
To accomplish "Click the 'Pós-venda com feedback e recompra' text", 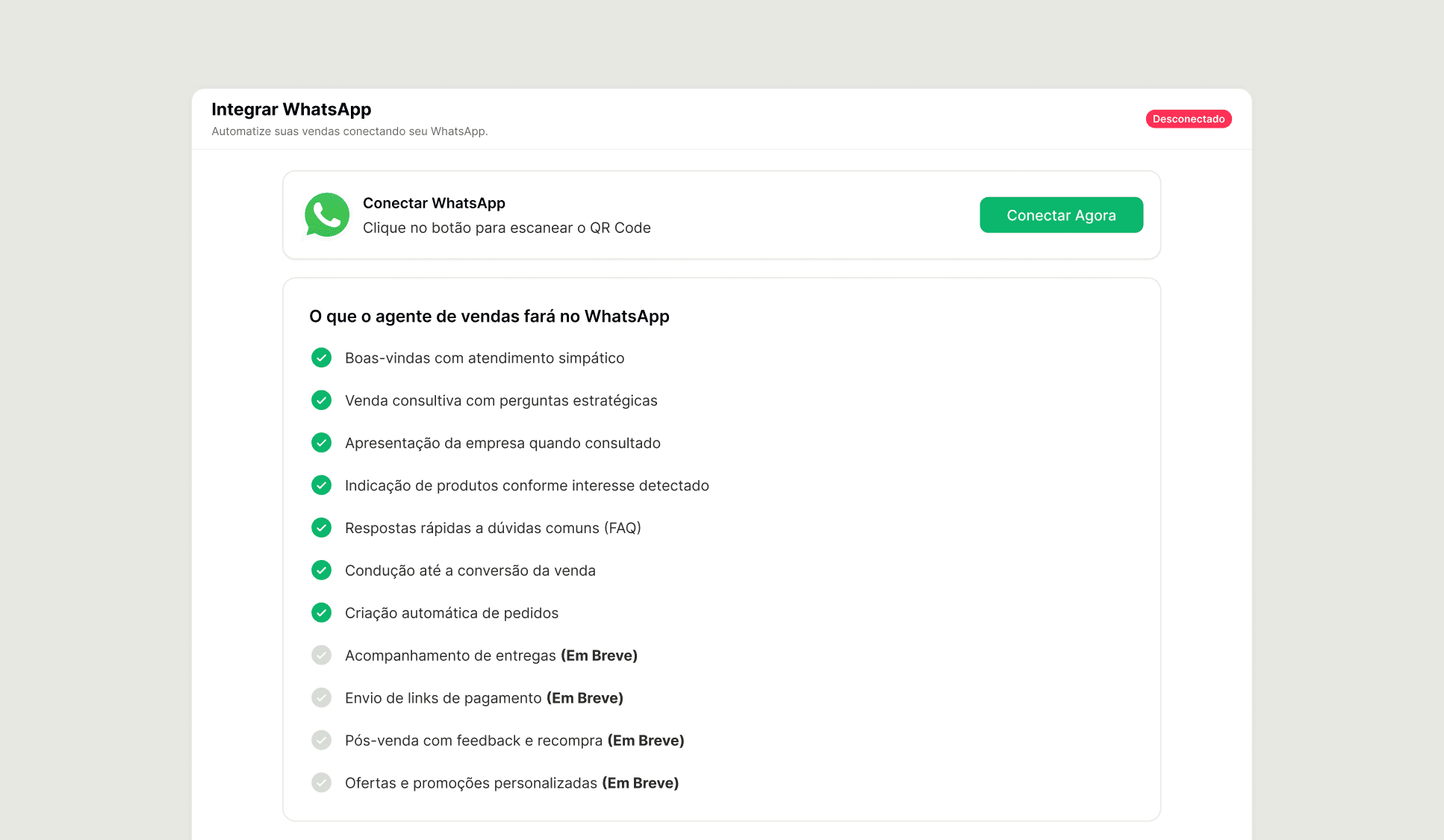I will tap(473, 741).
